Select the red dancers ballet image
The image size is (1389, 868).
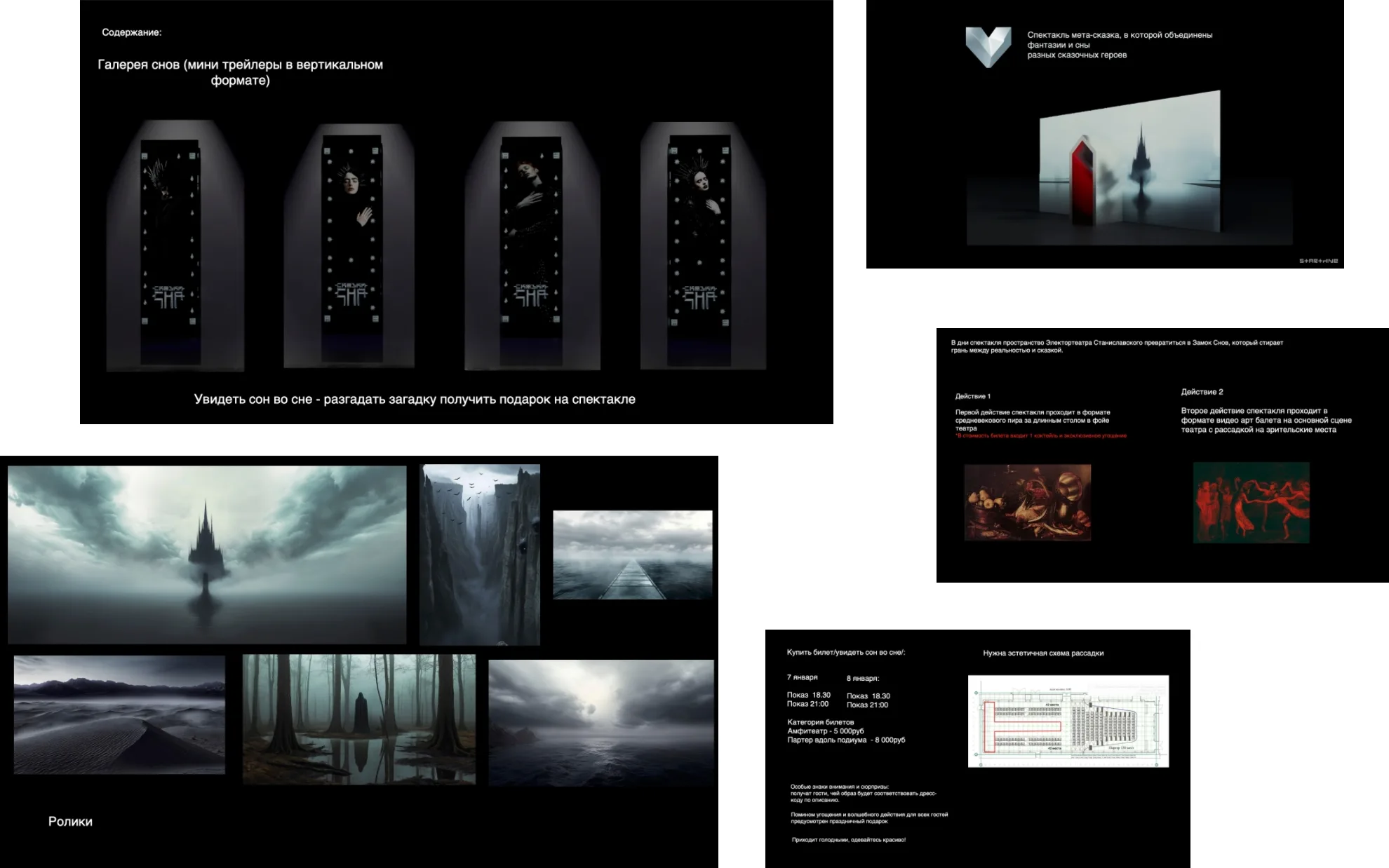point(1252,502)
